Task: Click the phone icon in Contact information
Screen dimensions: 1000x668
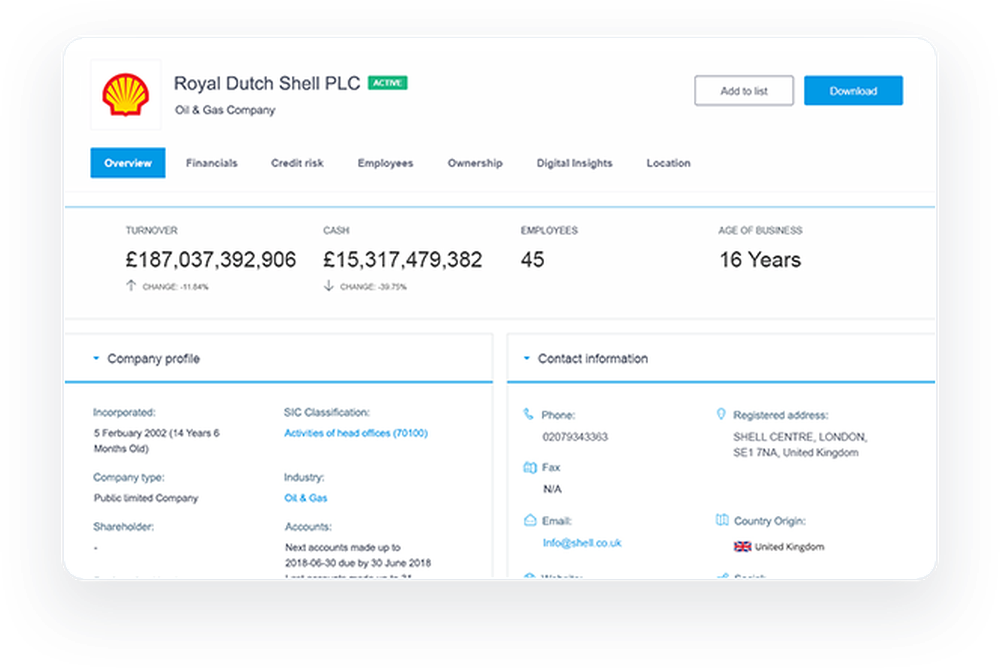Action: [528, 414]
